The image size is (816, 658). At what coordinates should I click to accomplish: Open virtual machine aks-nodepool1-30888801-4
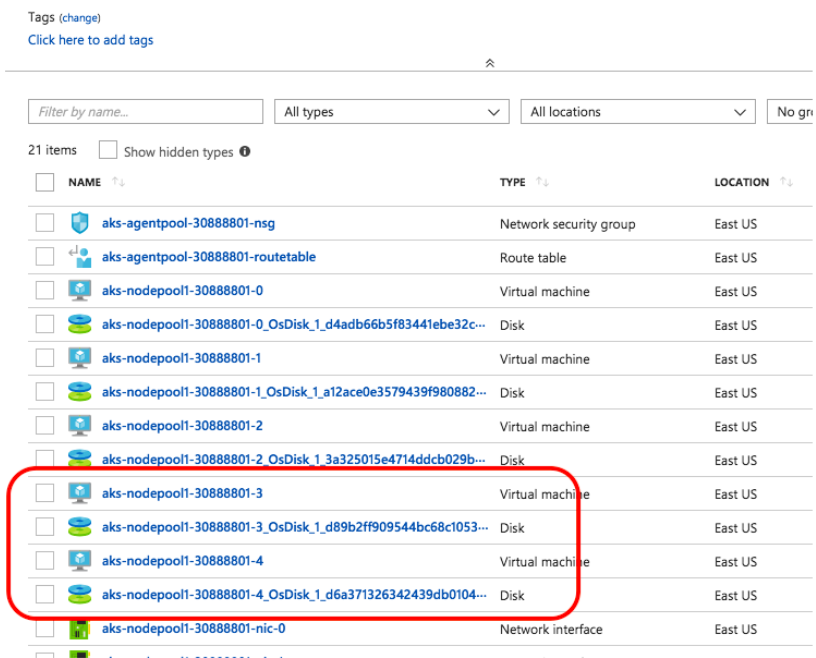coord(182,561)
